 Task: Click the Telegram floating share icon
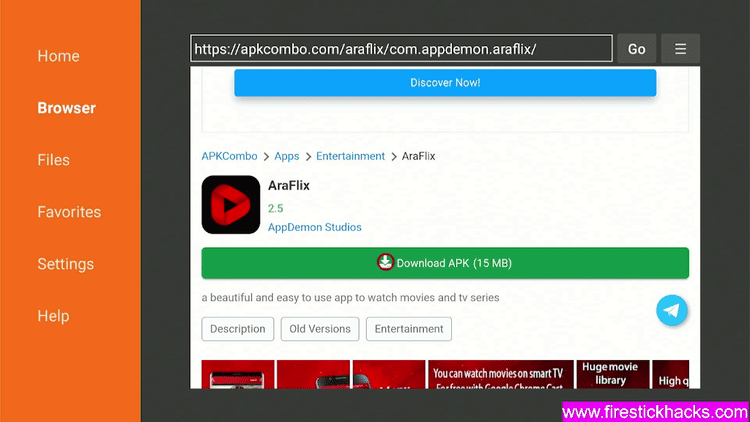pyautogui.click(x=672, y=311)
